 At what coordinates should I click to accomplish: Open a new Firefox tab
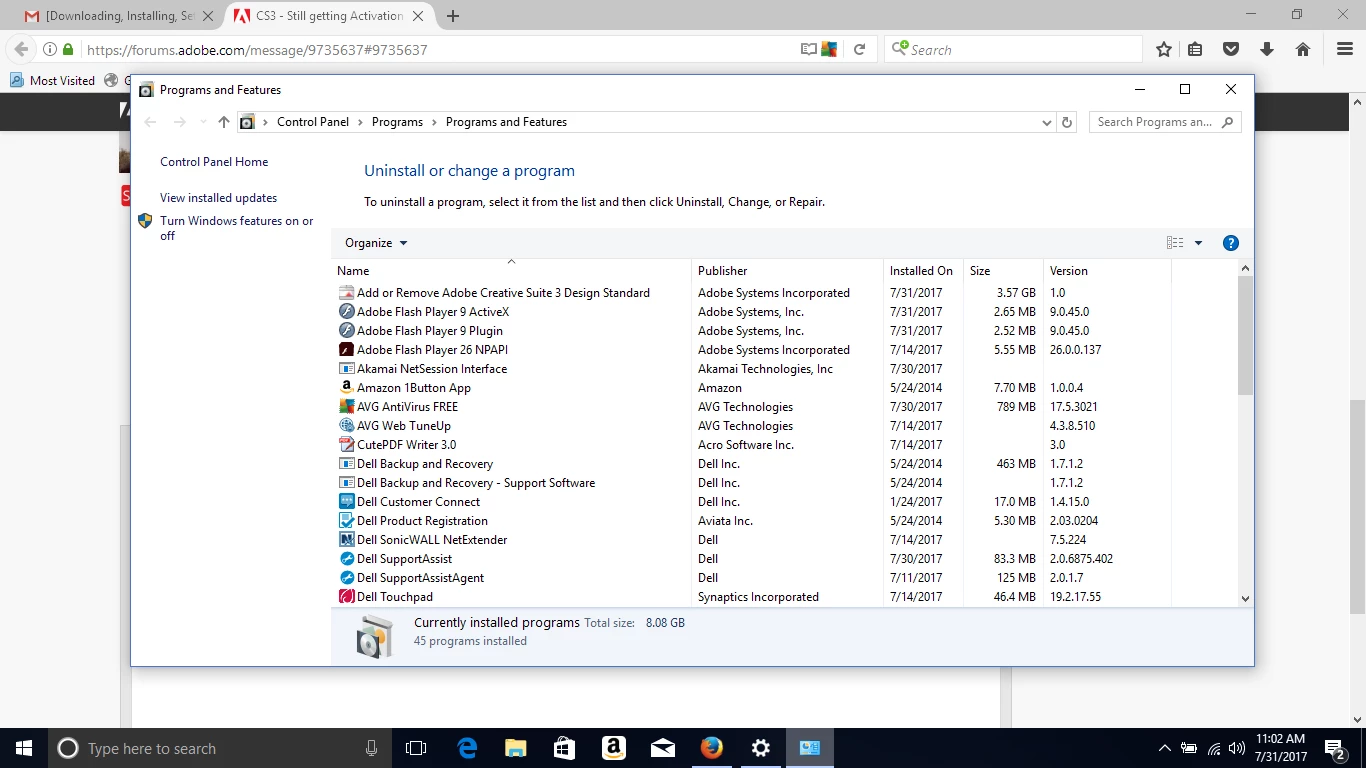coord(453,16)
